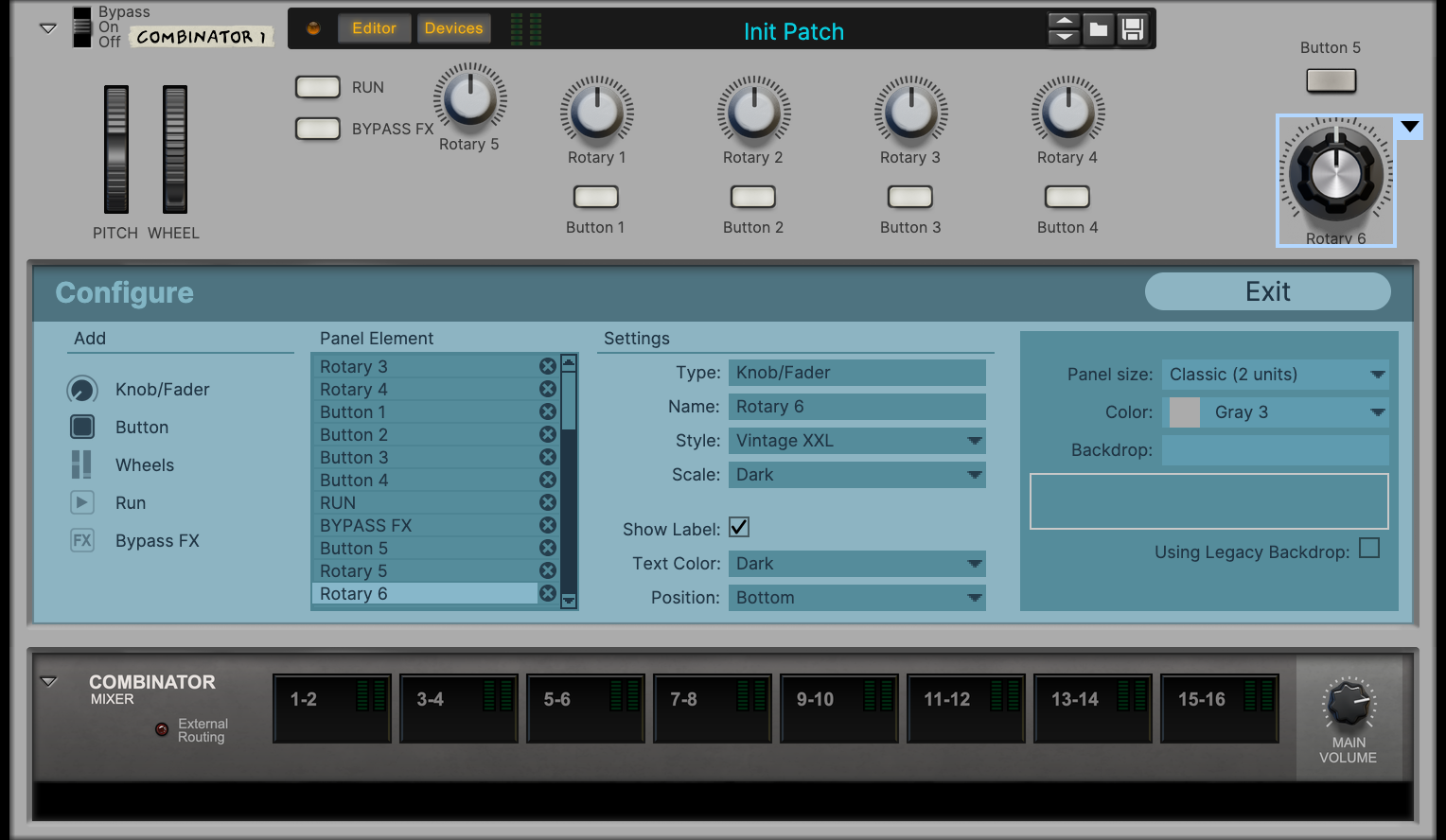Click the External Routing indicator LED

point(162,729)
